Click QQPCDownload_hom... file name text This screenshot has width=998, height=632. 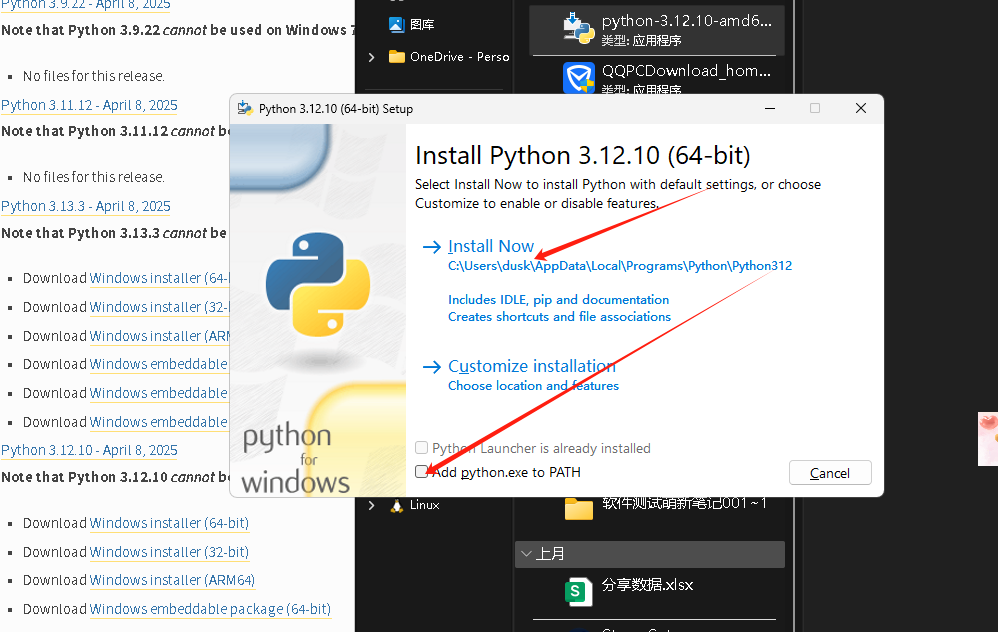[686, 71]
